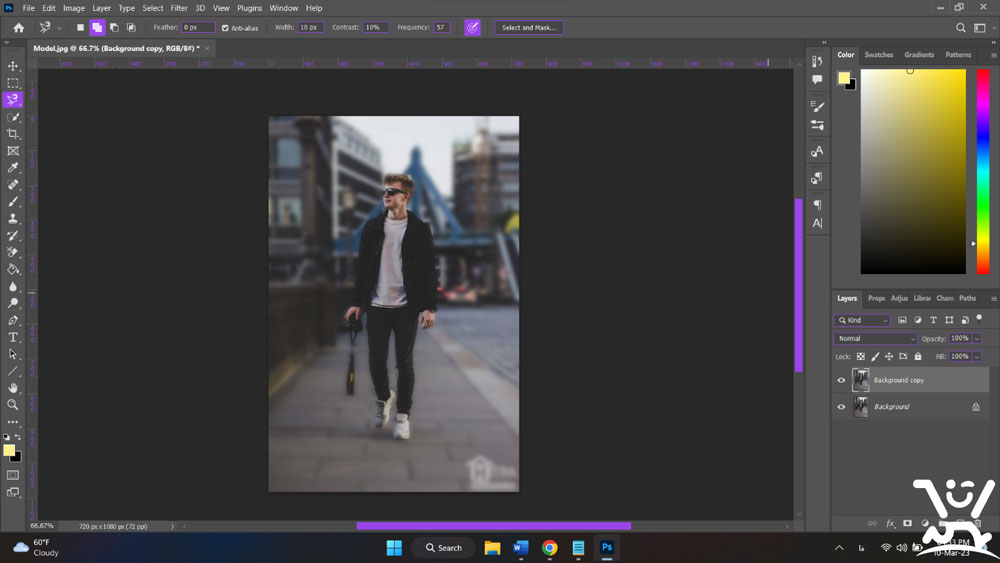Open File Explorer from taskbar
This screenshot has width=1000, height=563.
[x=492, y=548]
